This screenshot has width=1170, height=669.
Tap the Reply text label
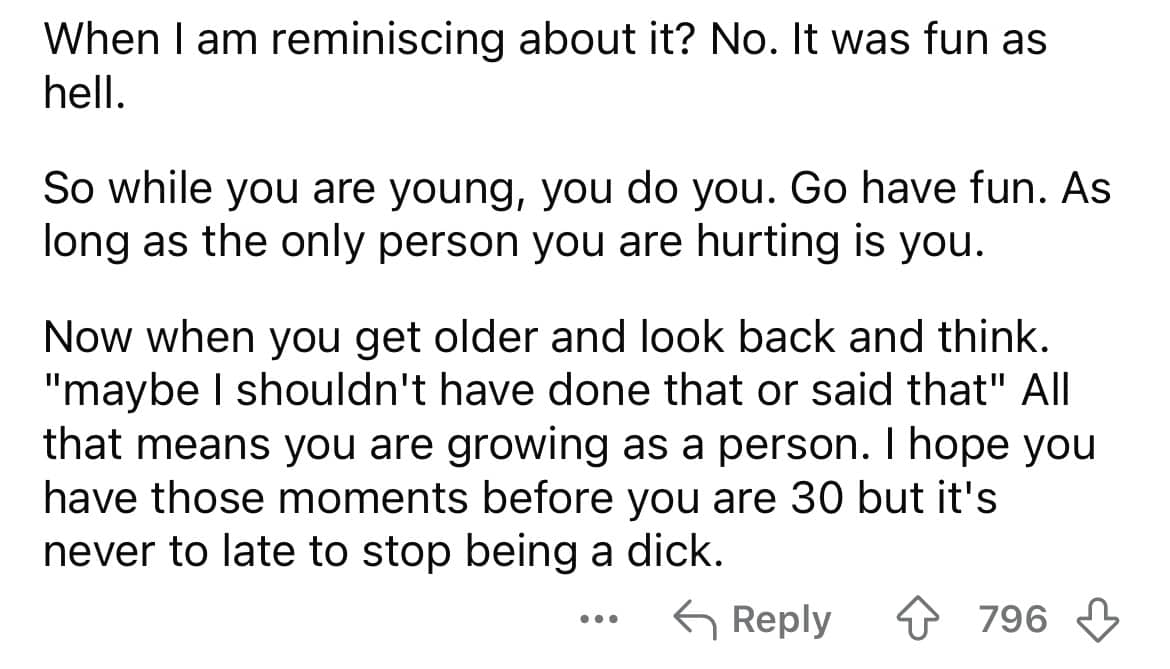coord(781,621)
